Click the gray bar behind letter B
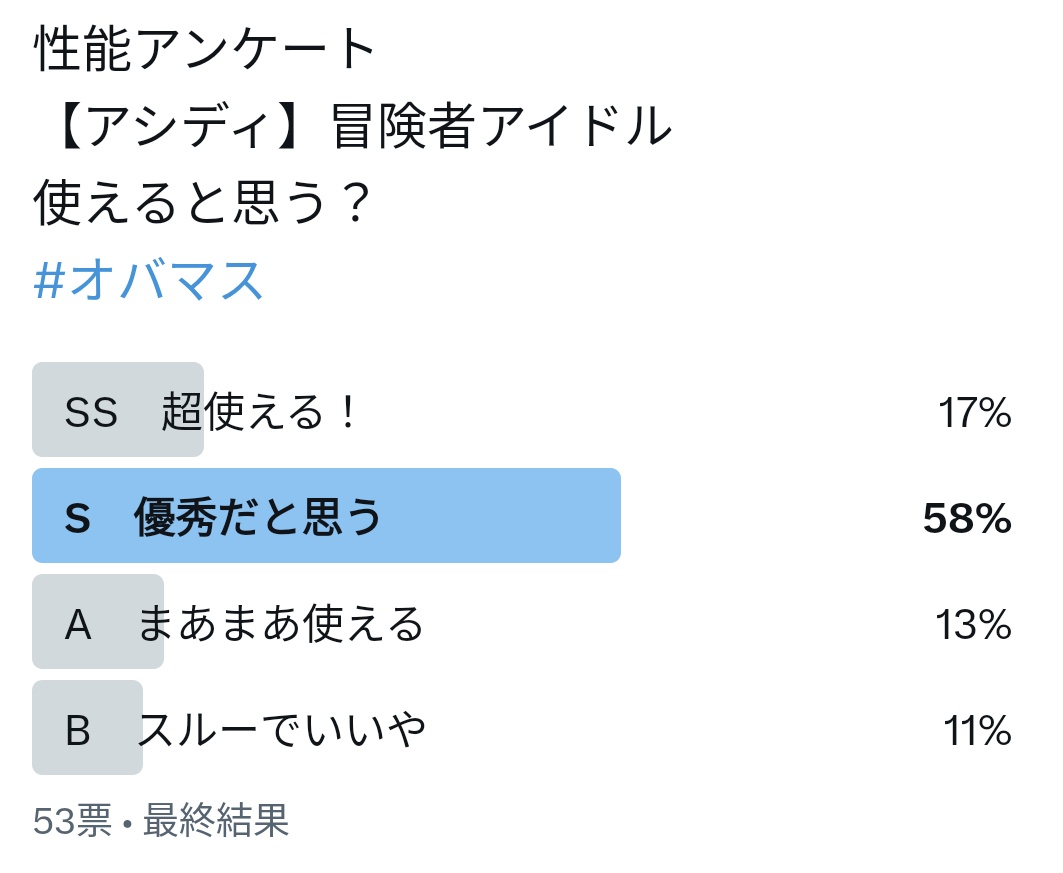Viewport: 1063px width, 873px height. [x=87, y=727]
